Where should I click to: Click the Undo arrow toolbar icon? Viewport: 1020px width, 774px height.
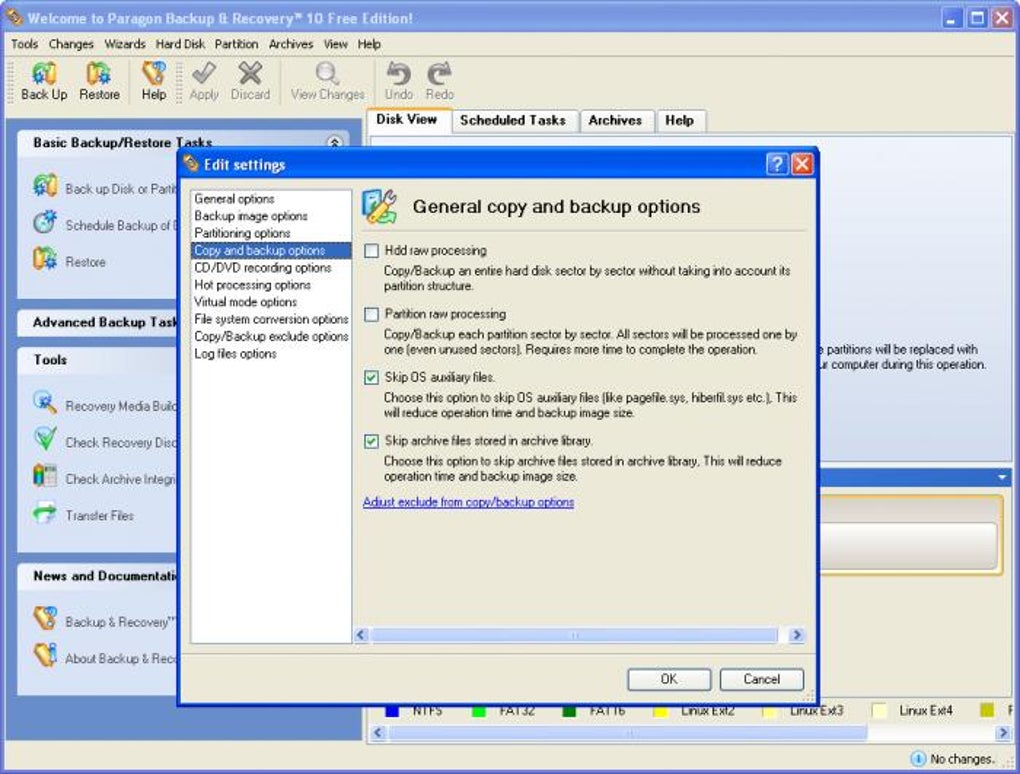(399, 73)
